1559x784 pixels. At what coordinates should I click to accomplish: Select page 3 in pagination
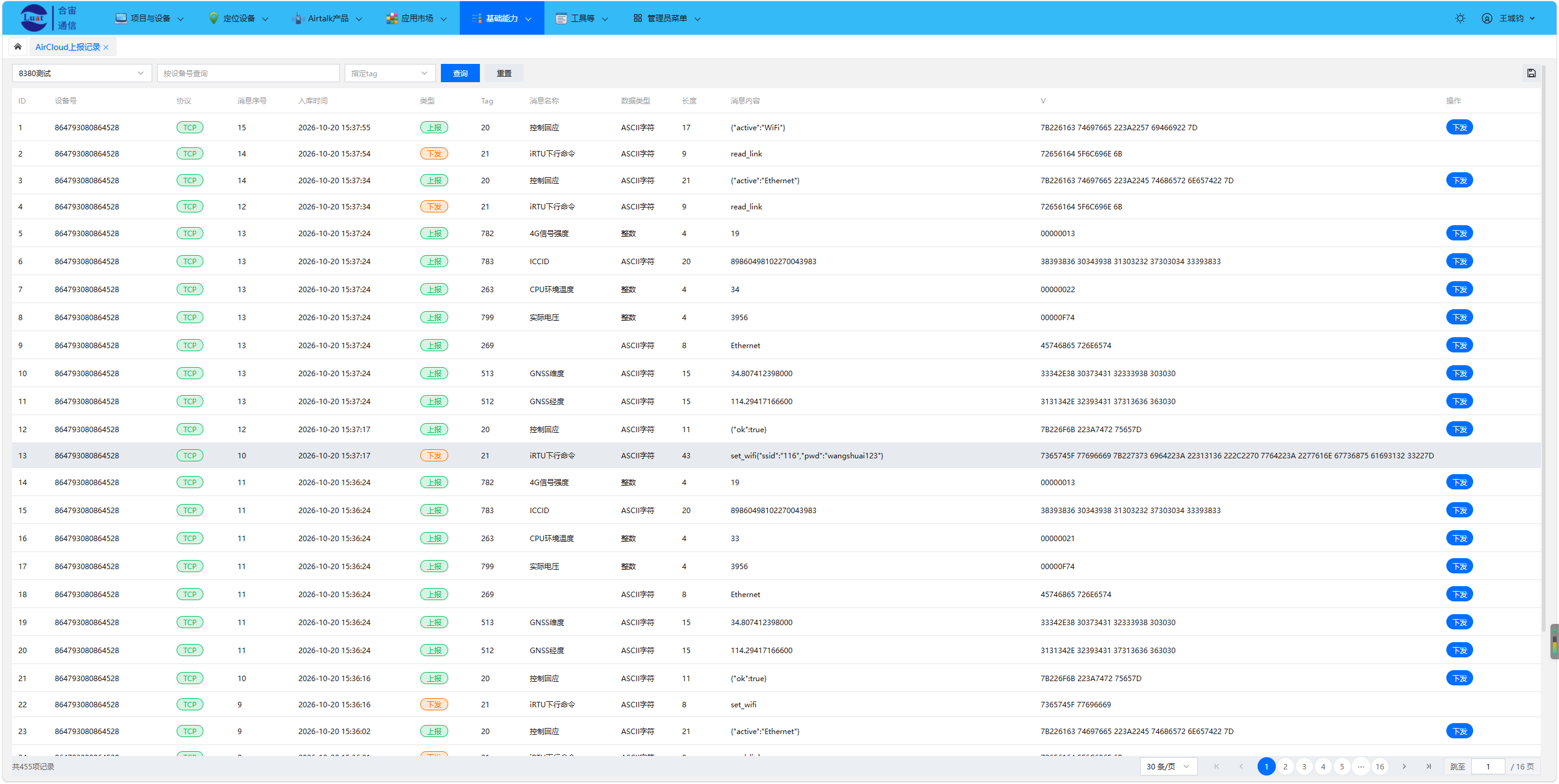coord(1304,766)
